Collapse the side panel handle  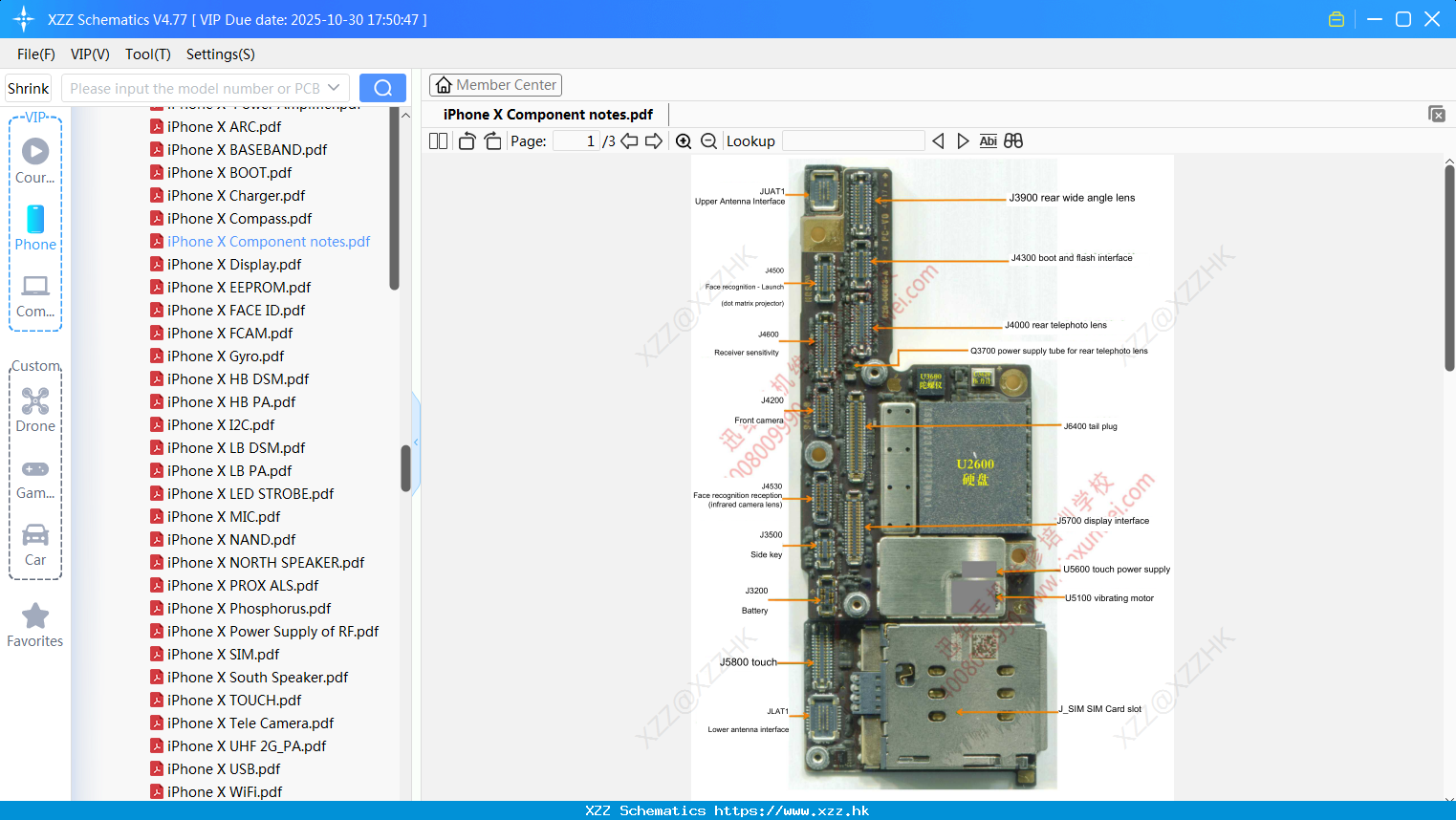tap(416, 442)
